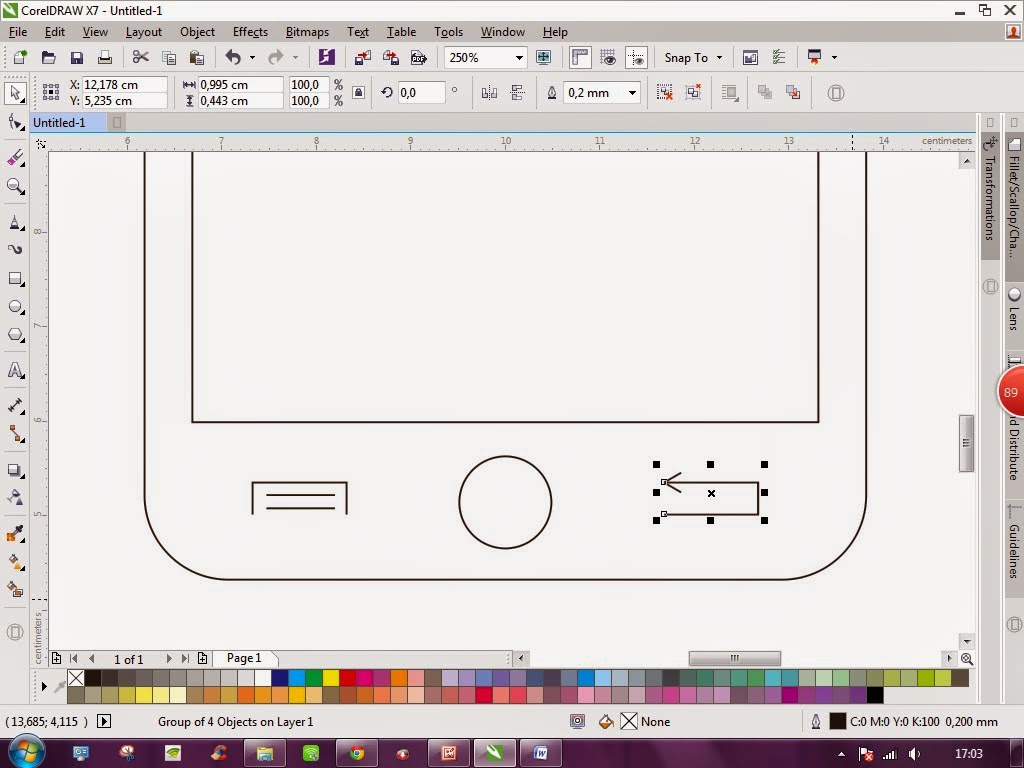Click the Export icon
The width and height of the screenshot is (1024, 768).
tap(391, 57)
